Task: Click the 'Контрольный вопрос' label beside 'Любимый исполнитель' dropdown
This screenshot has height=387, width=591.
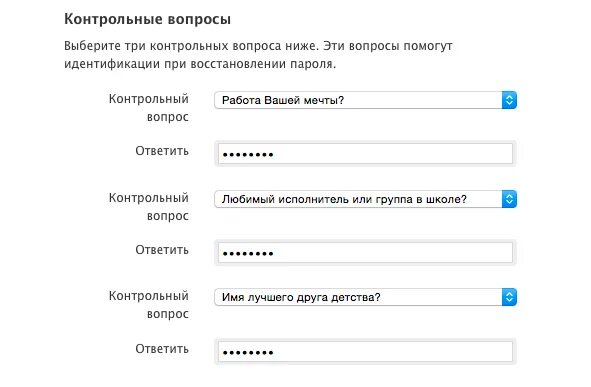Action: (149, 207)
